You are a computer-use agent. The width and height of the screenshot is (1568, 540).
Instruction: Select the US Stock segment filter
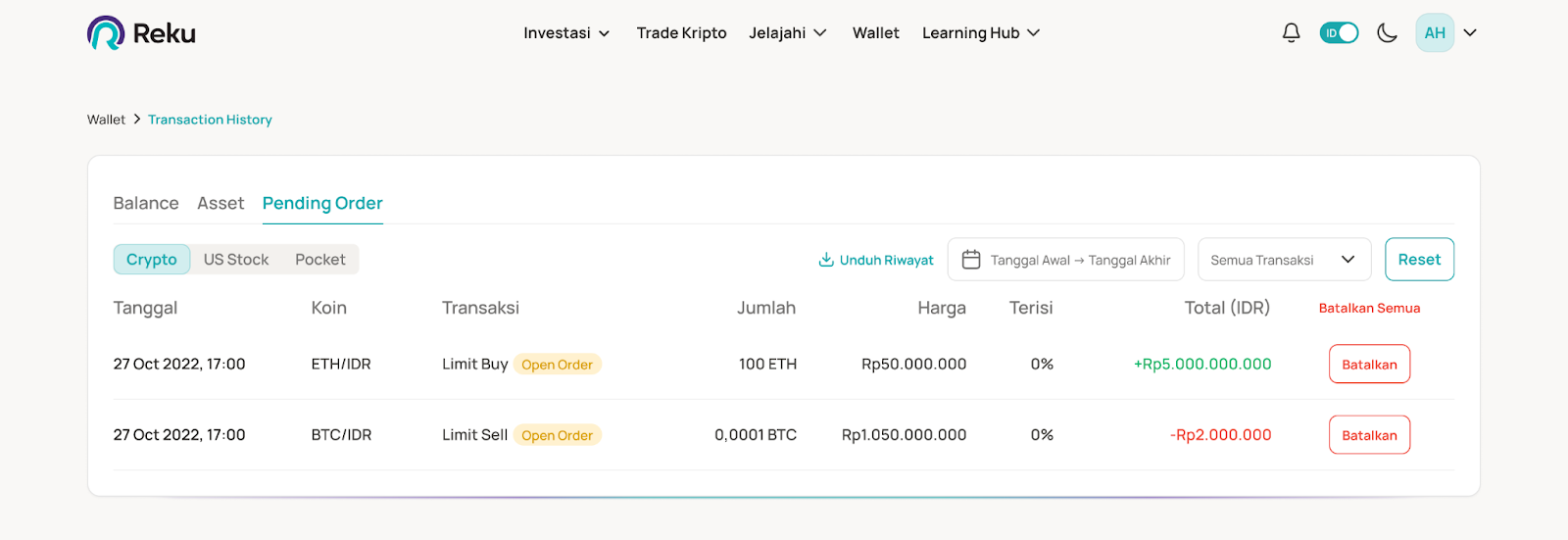coord(236,260)
